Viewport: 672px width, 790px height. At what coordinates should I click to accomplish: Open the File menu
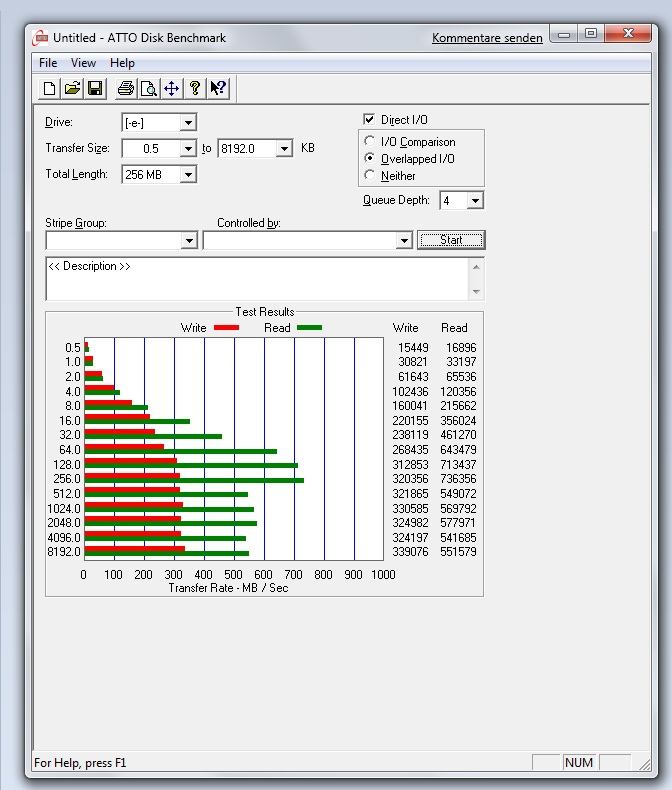coord(48,63)
